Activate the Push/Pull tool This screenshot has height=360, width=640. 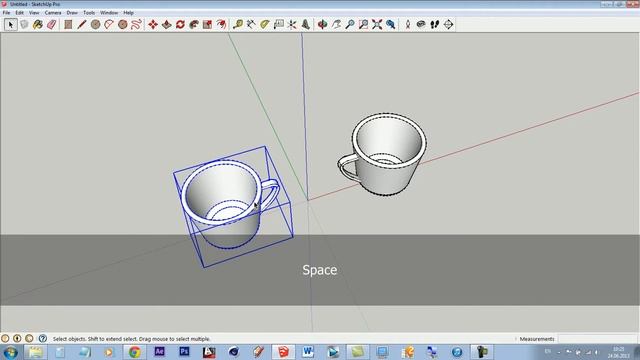point(167,24)
